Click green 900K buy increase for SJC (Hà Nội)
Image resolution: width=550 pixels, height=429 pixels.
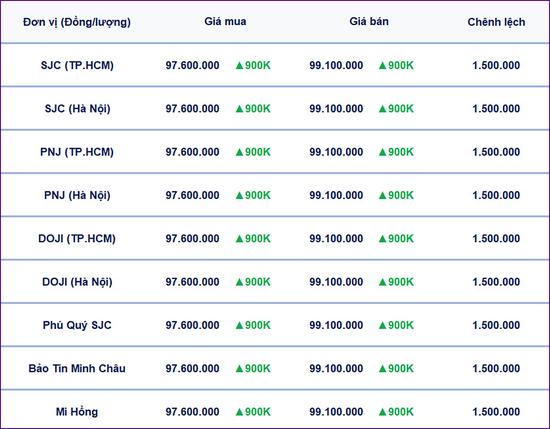pos(253,109)
